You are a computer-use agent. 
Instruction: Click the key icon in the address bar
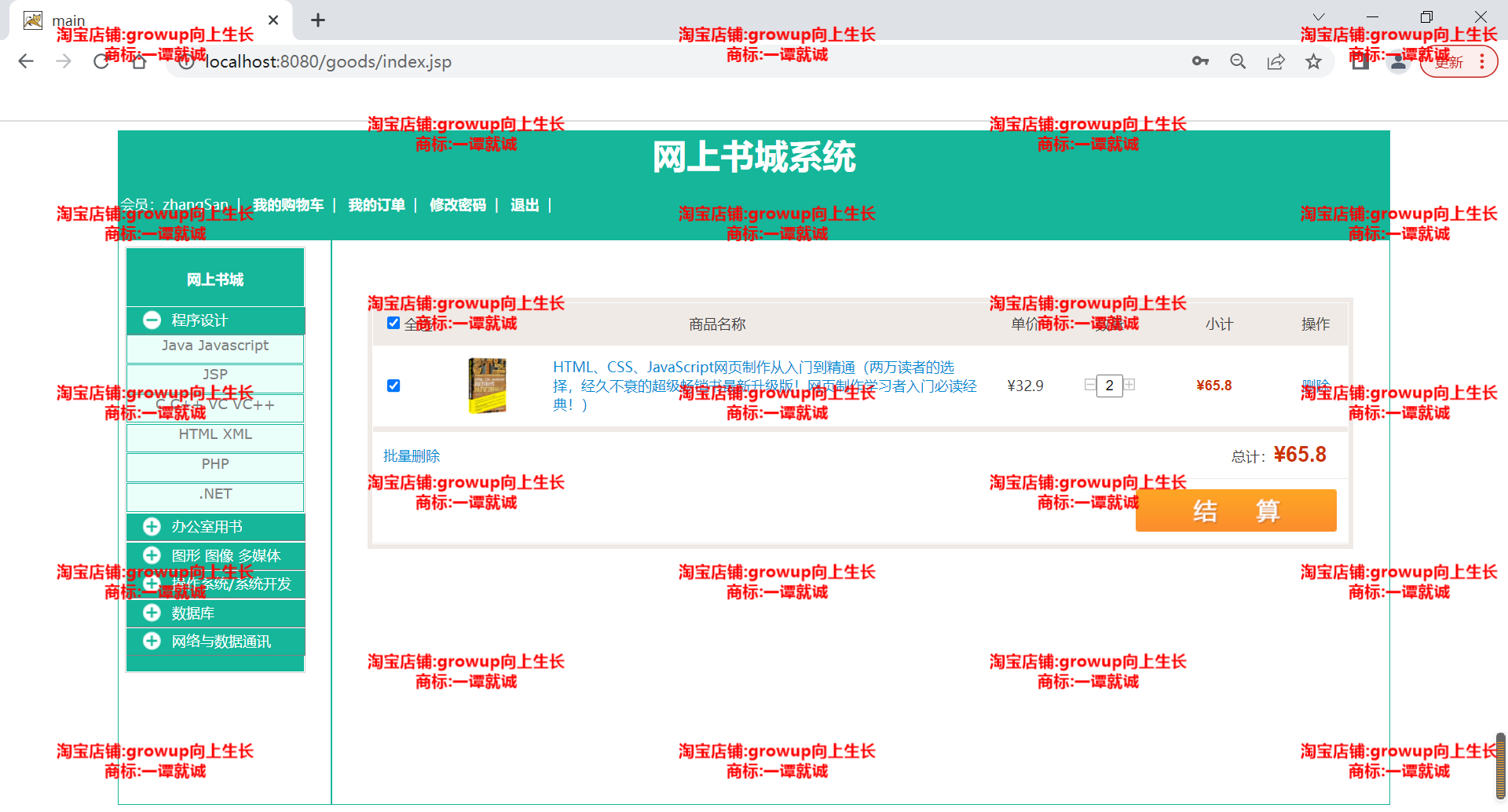(x=1200, y=61)
